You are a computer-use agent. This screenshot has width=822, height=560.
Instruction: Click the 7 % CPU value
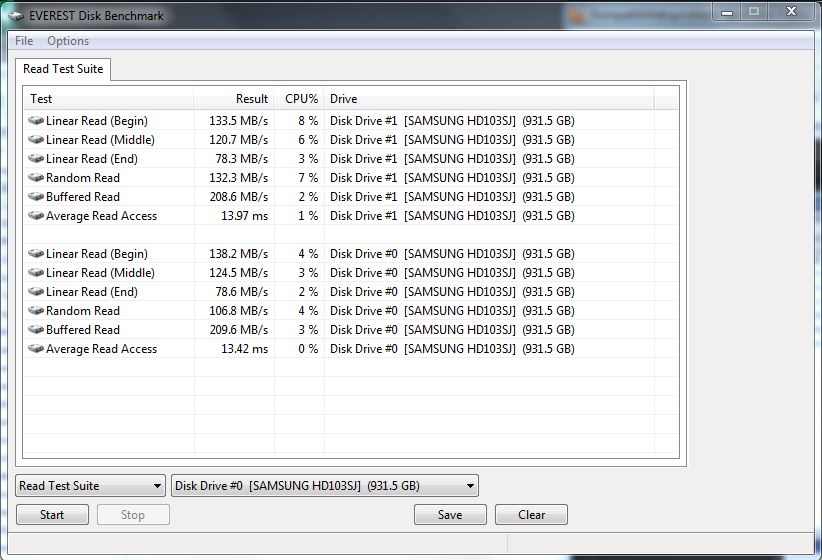(x=308, y=178)
